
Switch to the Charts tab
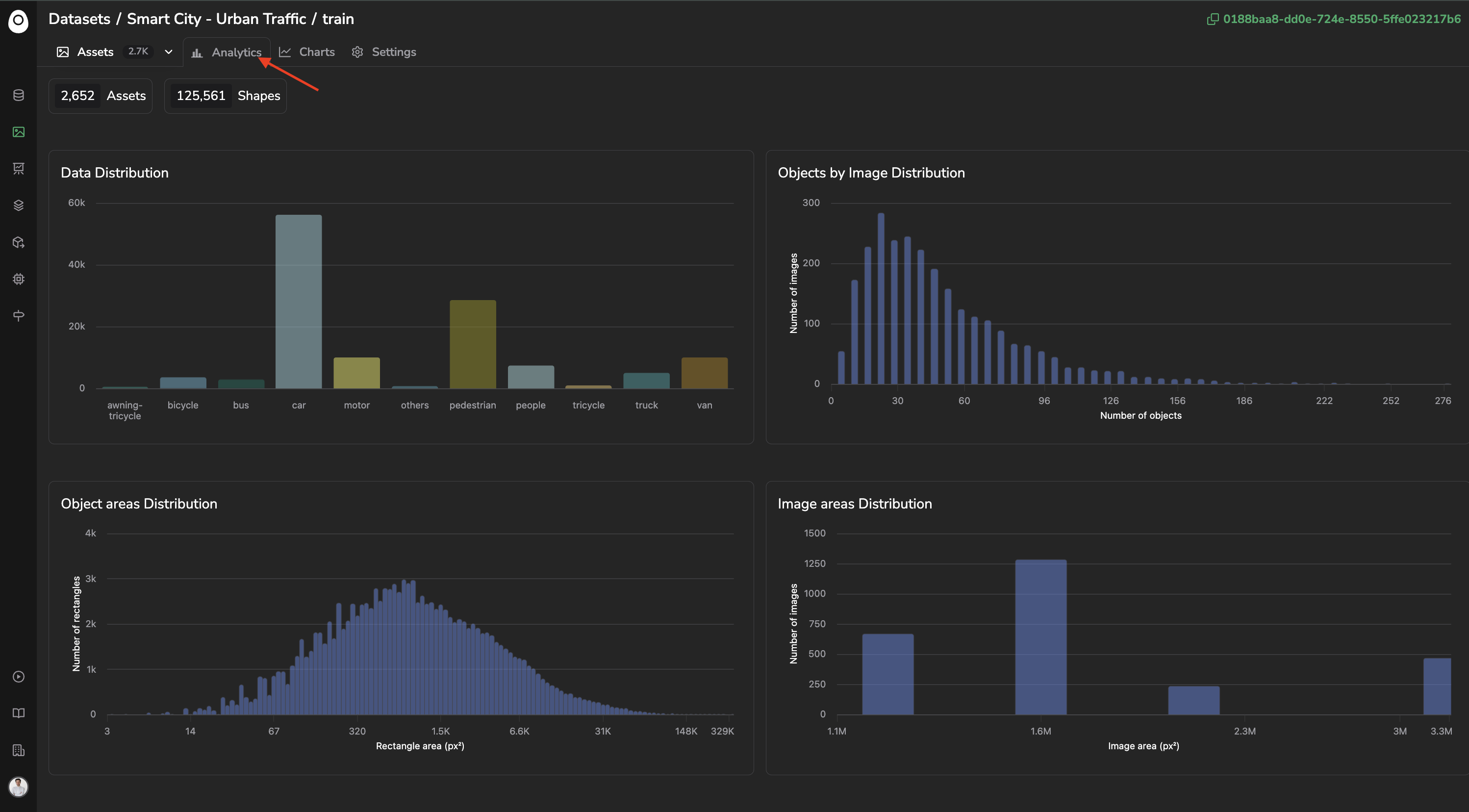click(x=307, y=52)
